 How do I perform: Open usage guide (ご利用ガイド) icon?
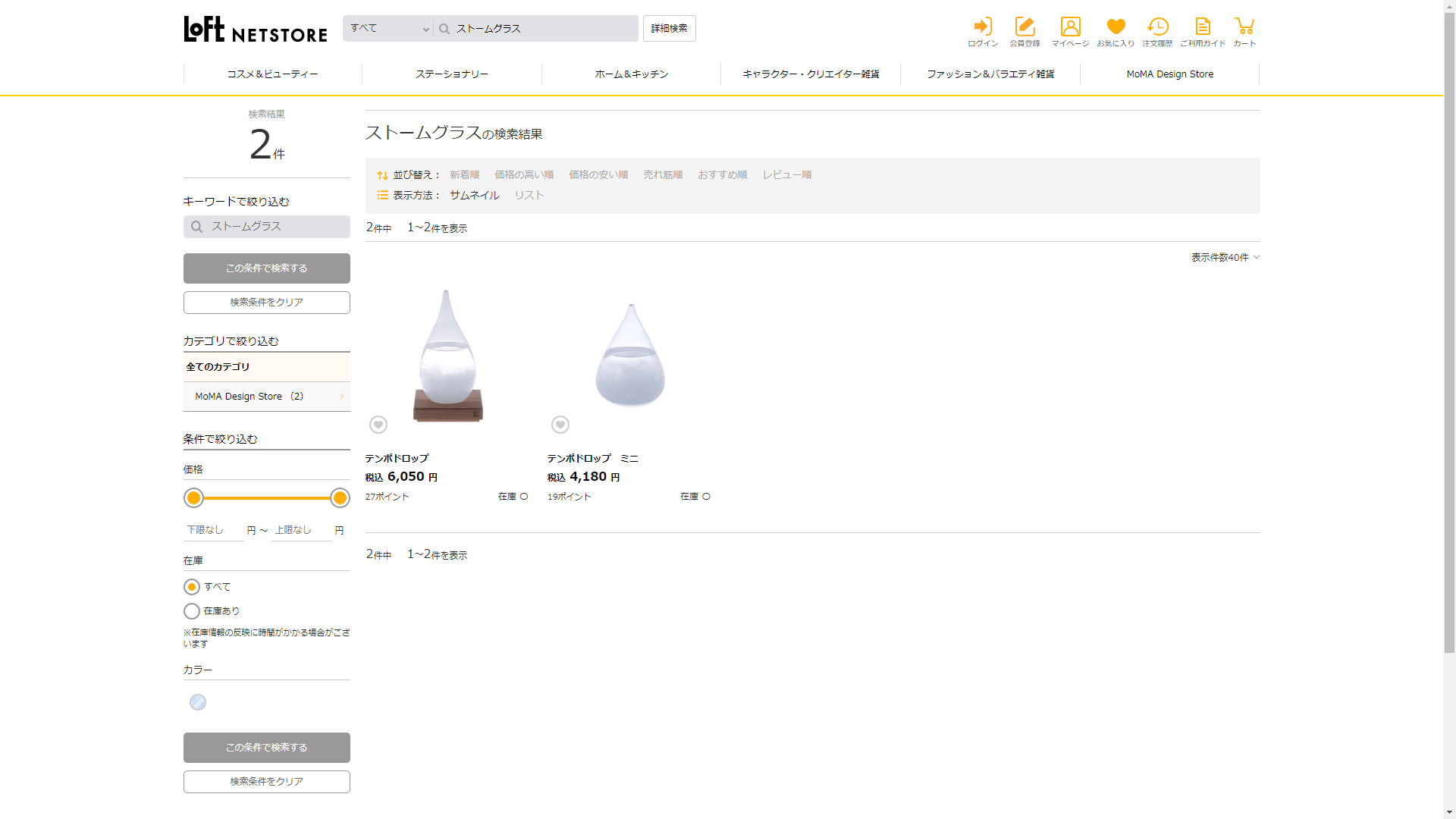click(x=1203, y=27)
